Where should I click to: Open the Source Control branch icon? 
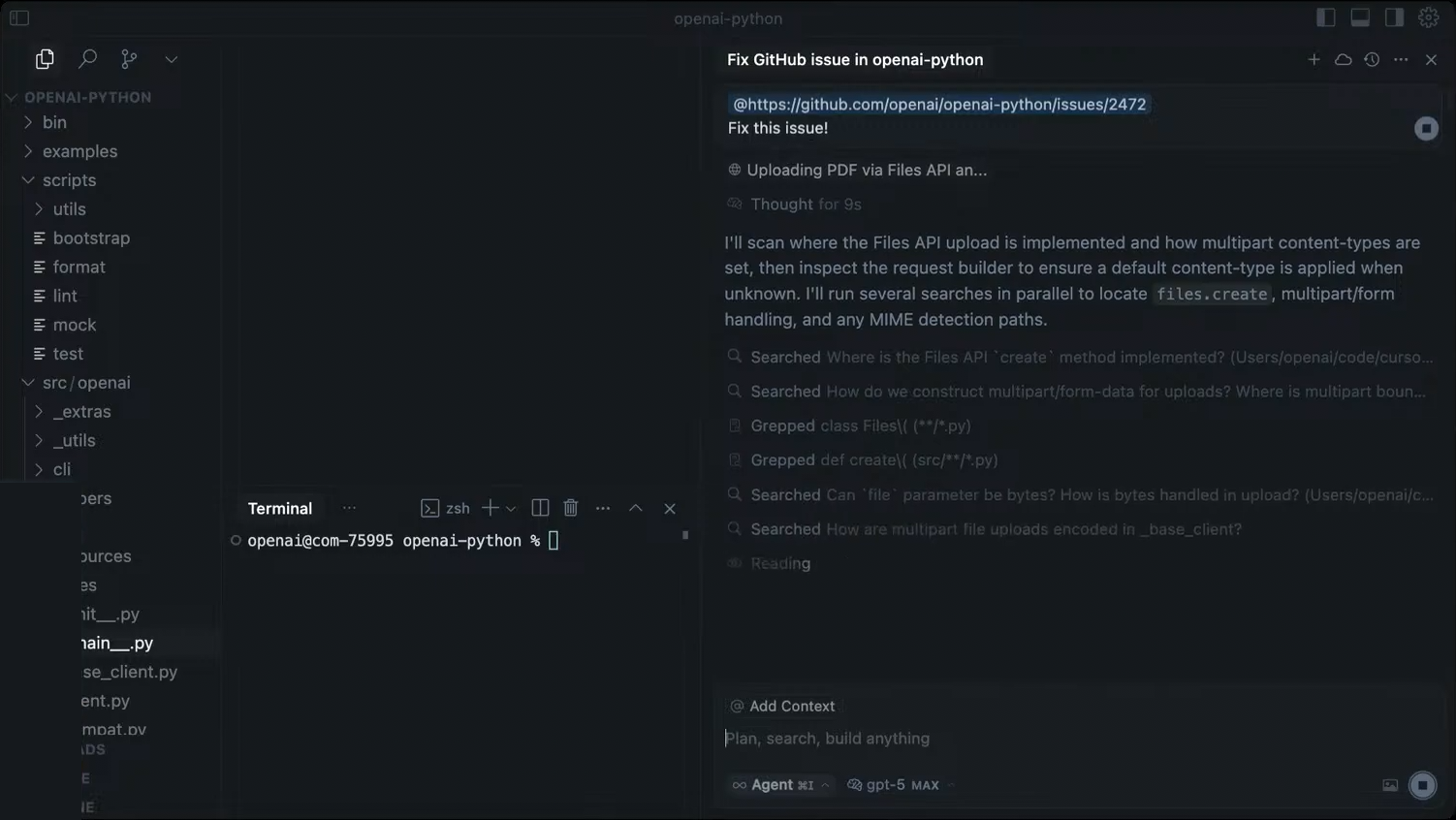(x=129, y=59)
